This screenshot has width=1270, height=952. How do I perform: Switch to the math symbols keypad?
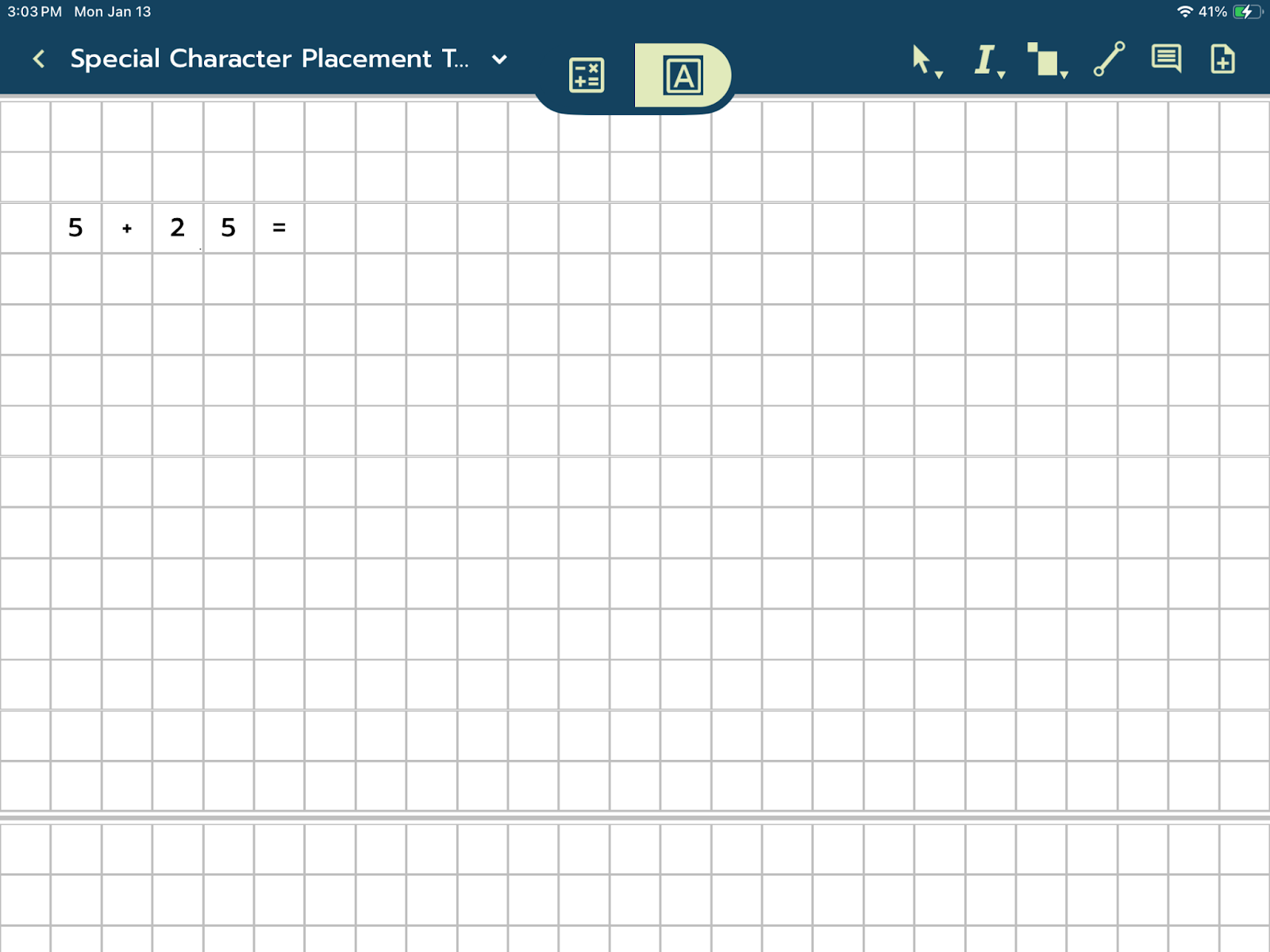pyautogui.click(x=587, y=75)
